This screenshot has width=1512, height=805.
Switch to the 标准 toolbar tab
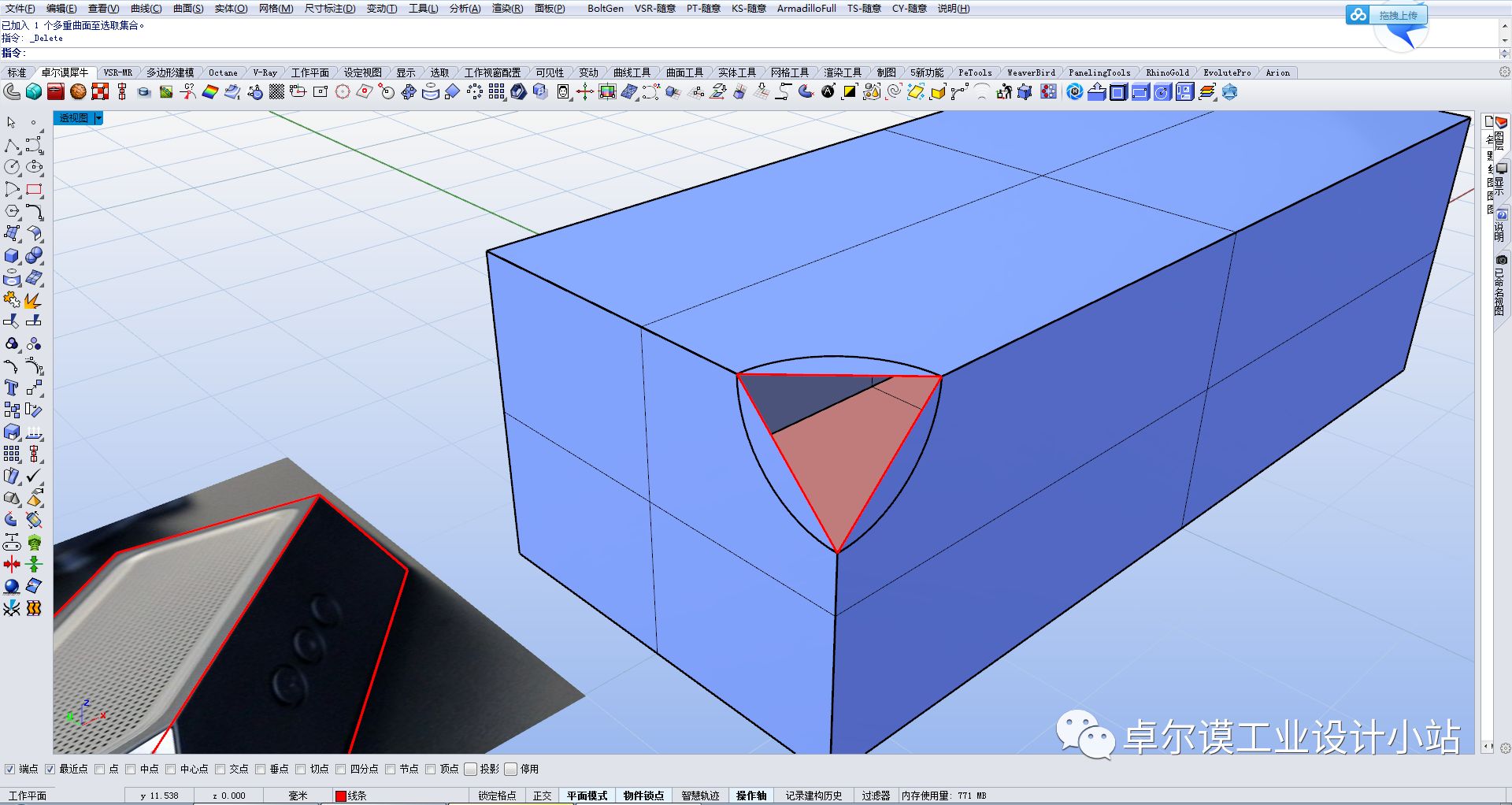coord(17,72)
